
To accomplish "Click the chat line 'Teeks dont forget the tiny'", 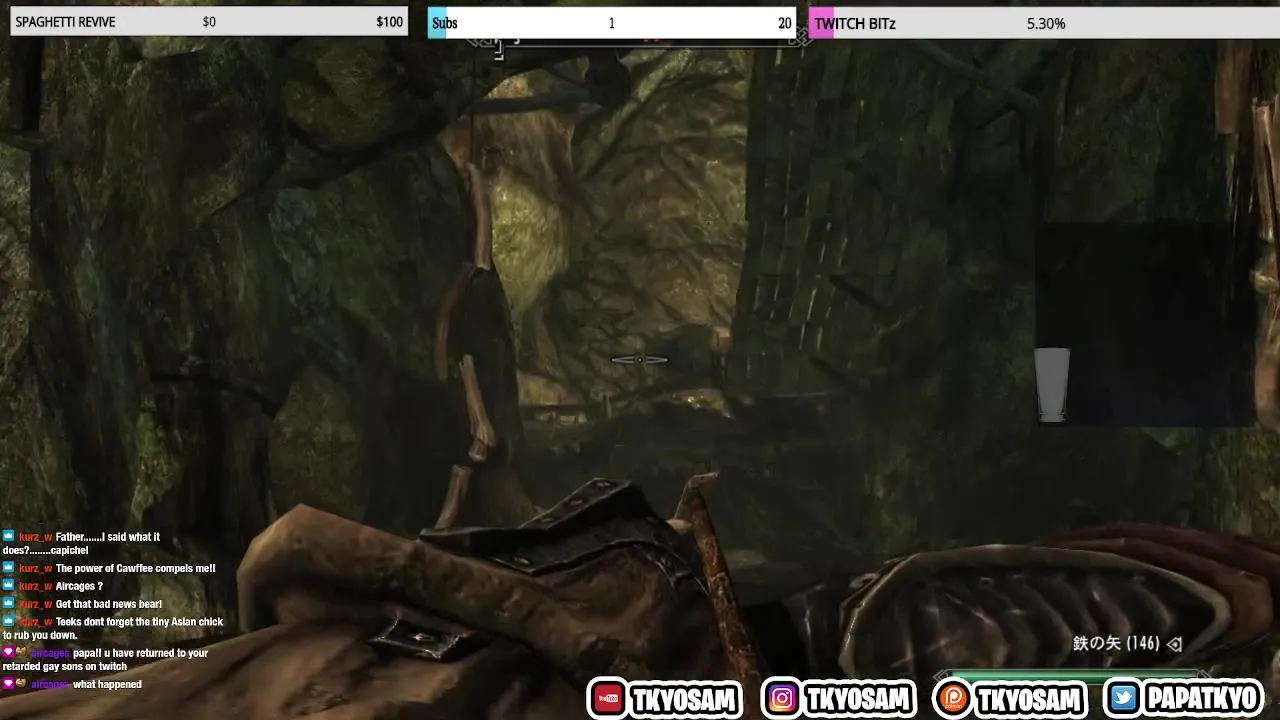I will point(139,622).
